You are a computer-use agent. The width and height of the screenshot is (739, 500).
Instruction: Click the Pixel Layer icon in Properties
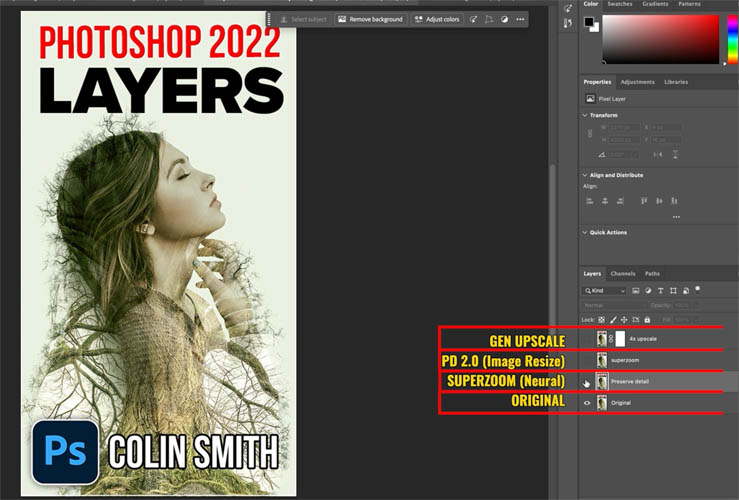[590, 98]
